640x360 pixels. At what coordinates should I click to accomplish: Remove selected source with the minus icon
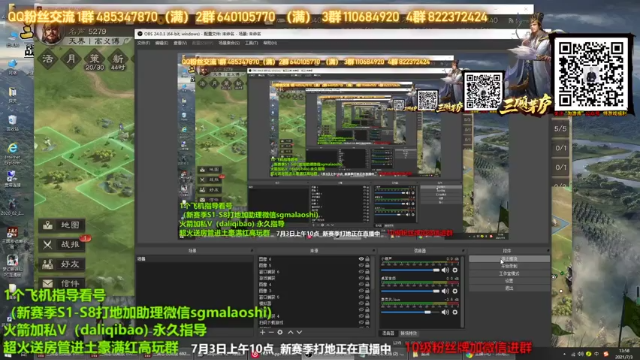[271, 332]
